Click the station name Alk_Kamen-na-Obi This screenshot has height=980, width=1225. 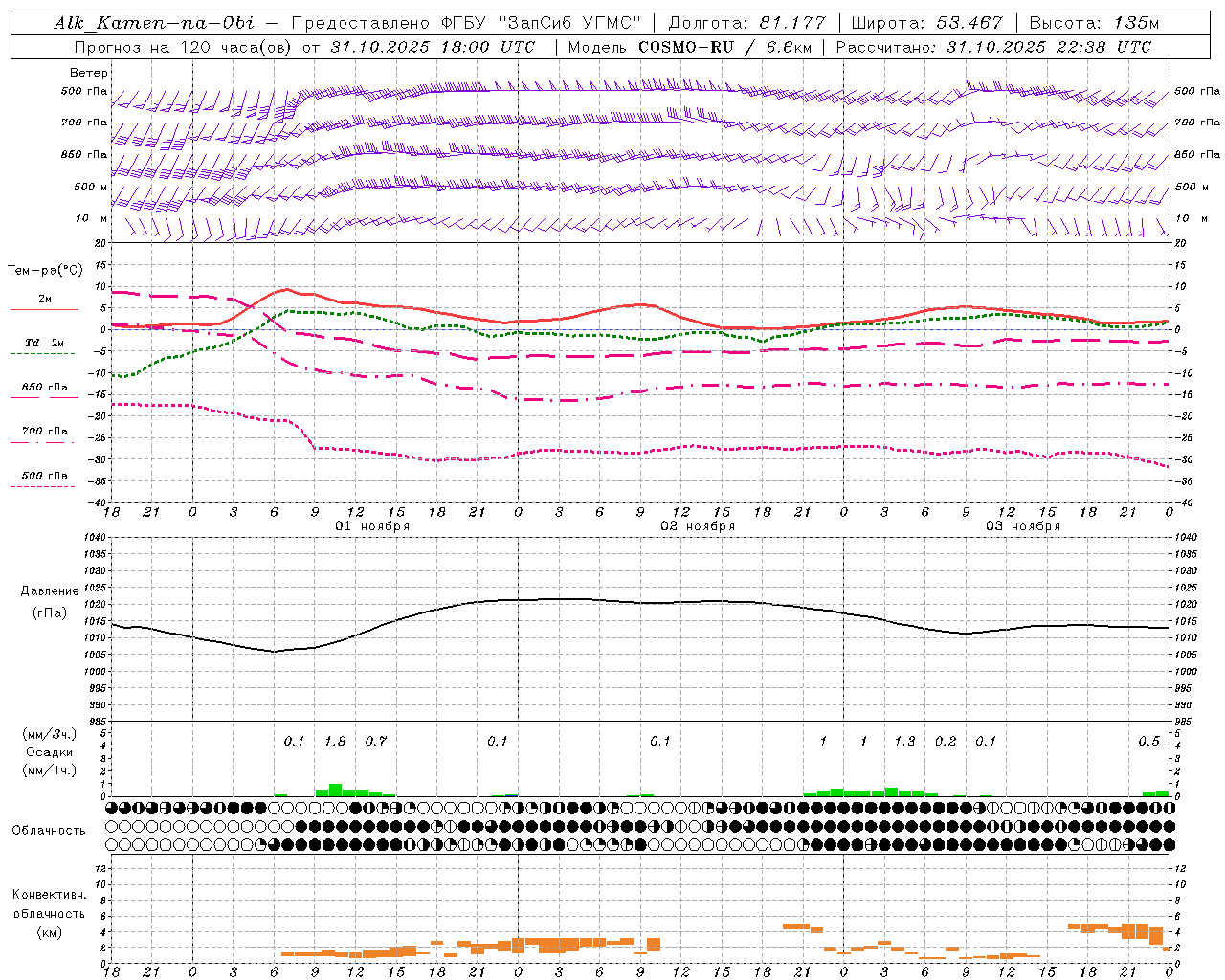click(x=154, y=23)
